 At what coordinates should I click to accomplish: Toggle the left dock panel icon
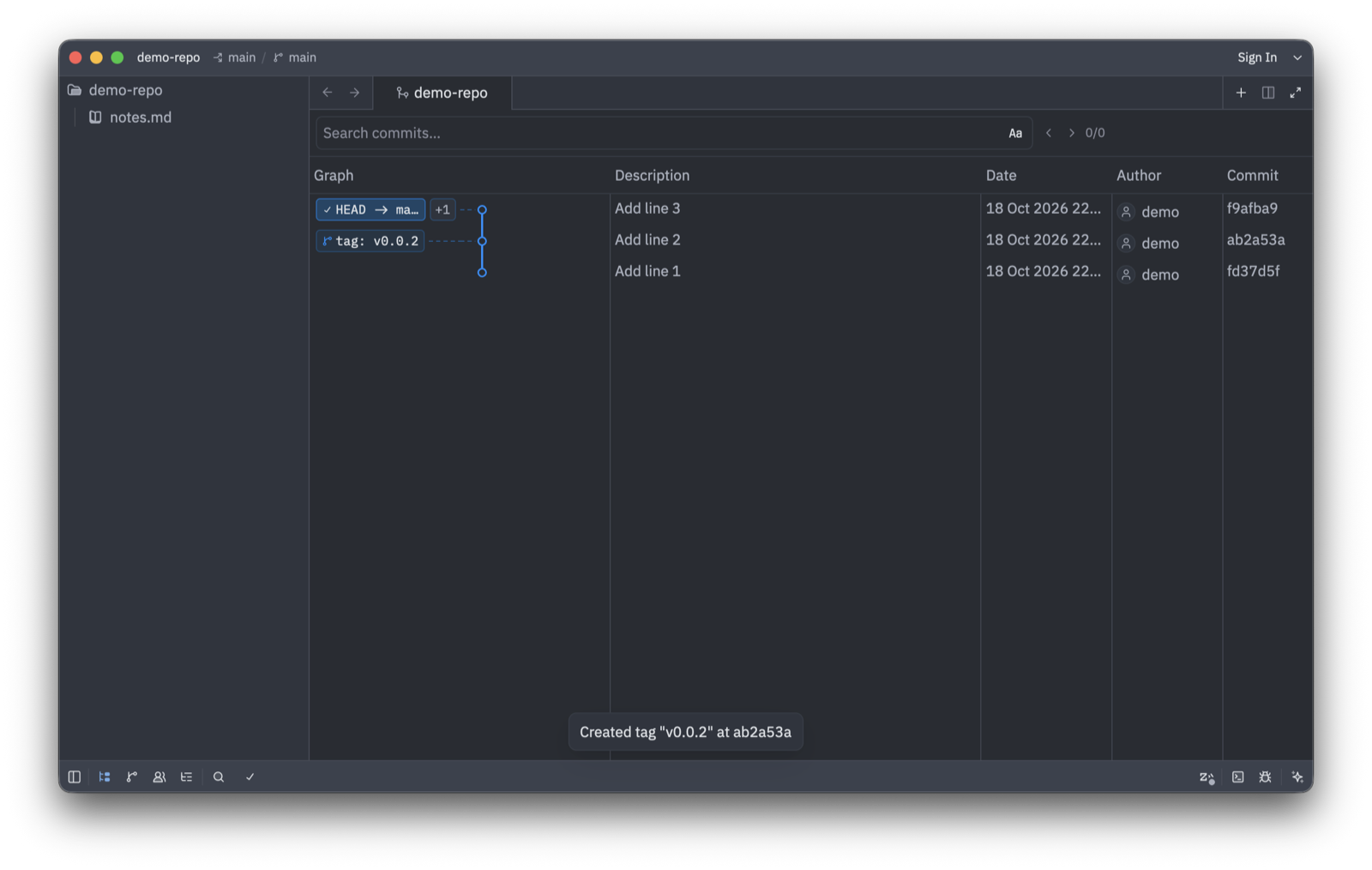(75, 776)
